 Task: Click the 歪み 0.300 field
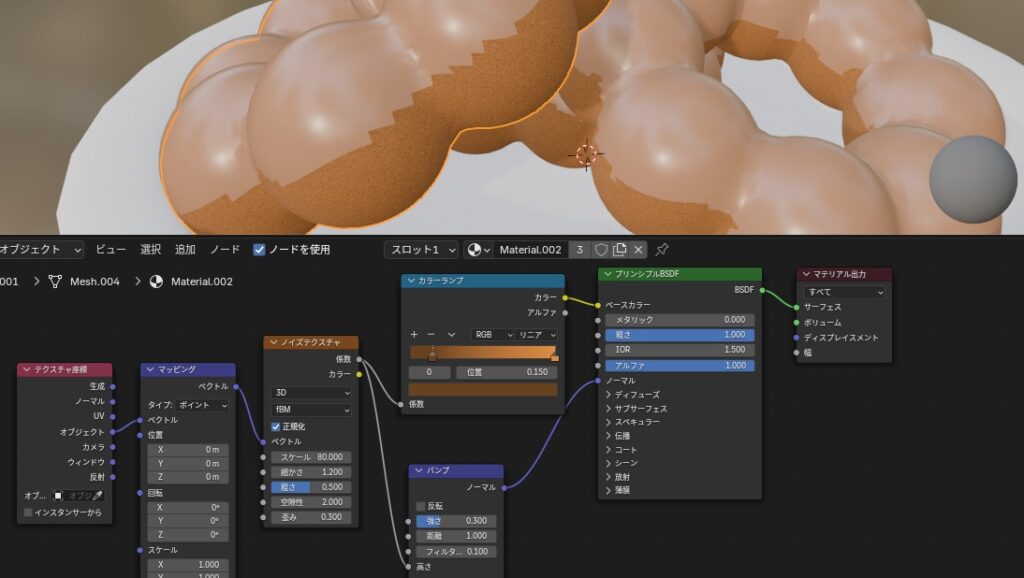311,517
